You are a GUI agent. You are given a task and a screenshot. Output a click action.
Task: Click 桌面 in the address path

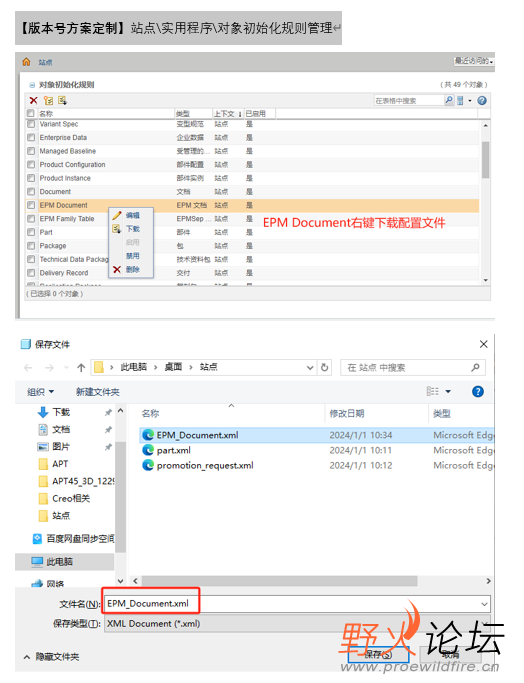[x=173, y=367]
